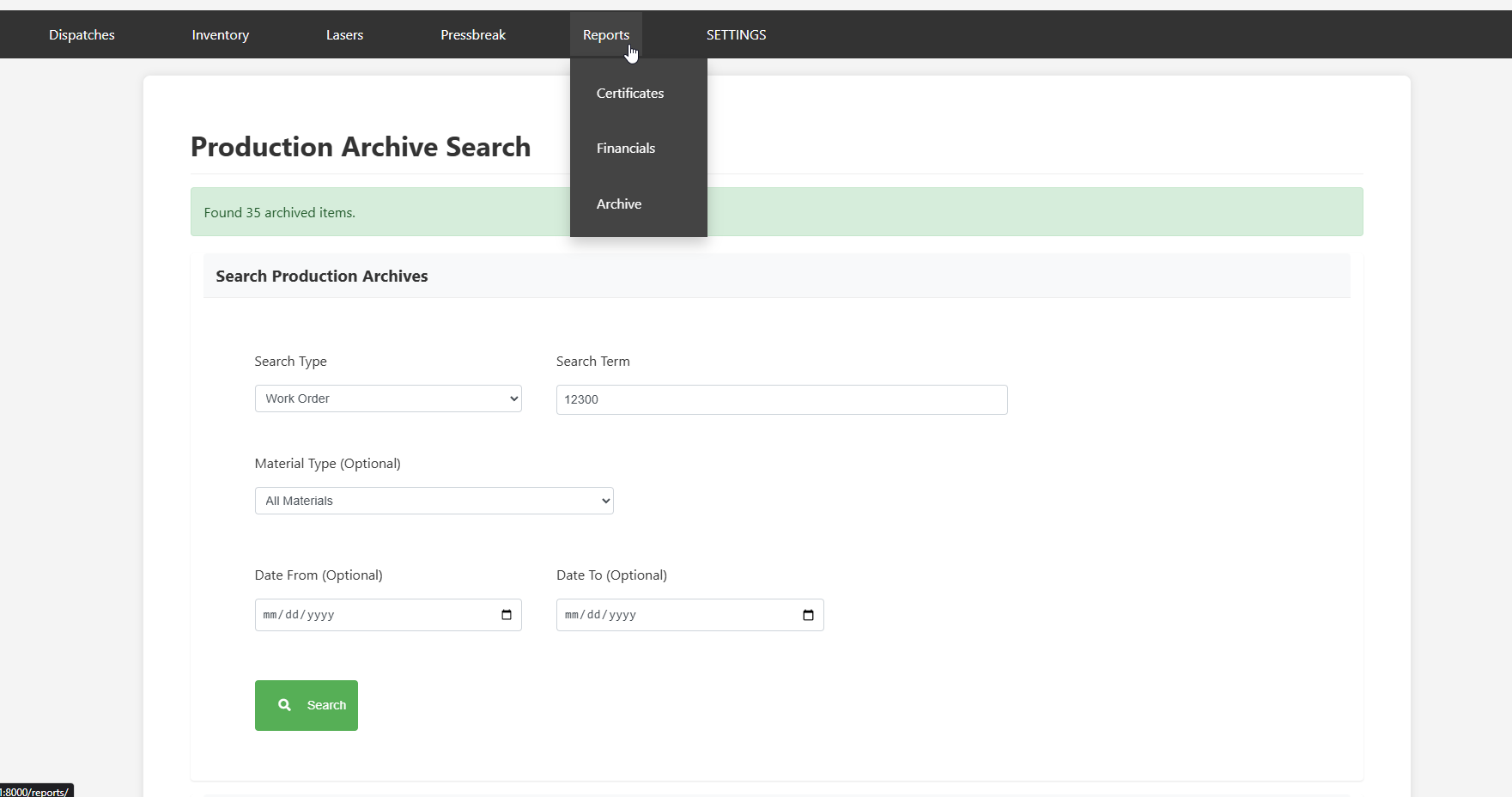Screen dimensions: 1512x797
Task: Click the Date To mm/dd/yyyy text
Action: [x=600, y=615]
